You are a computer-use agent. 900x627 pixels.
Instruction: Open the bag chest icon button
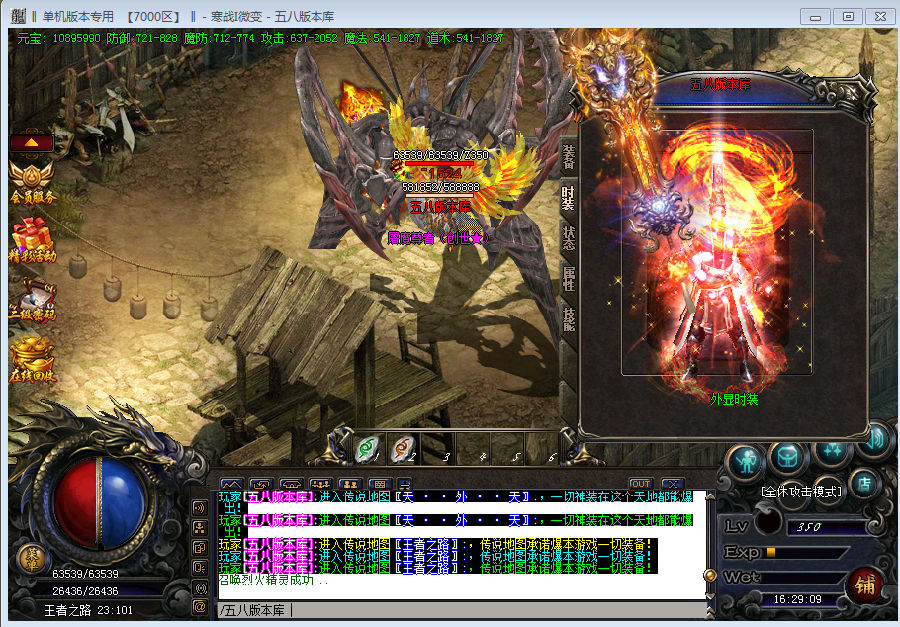pyautogui.click(x=789, y=456)
